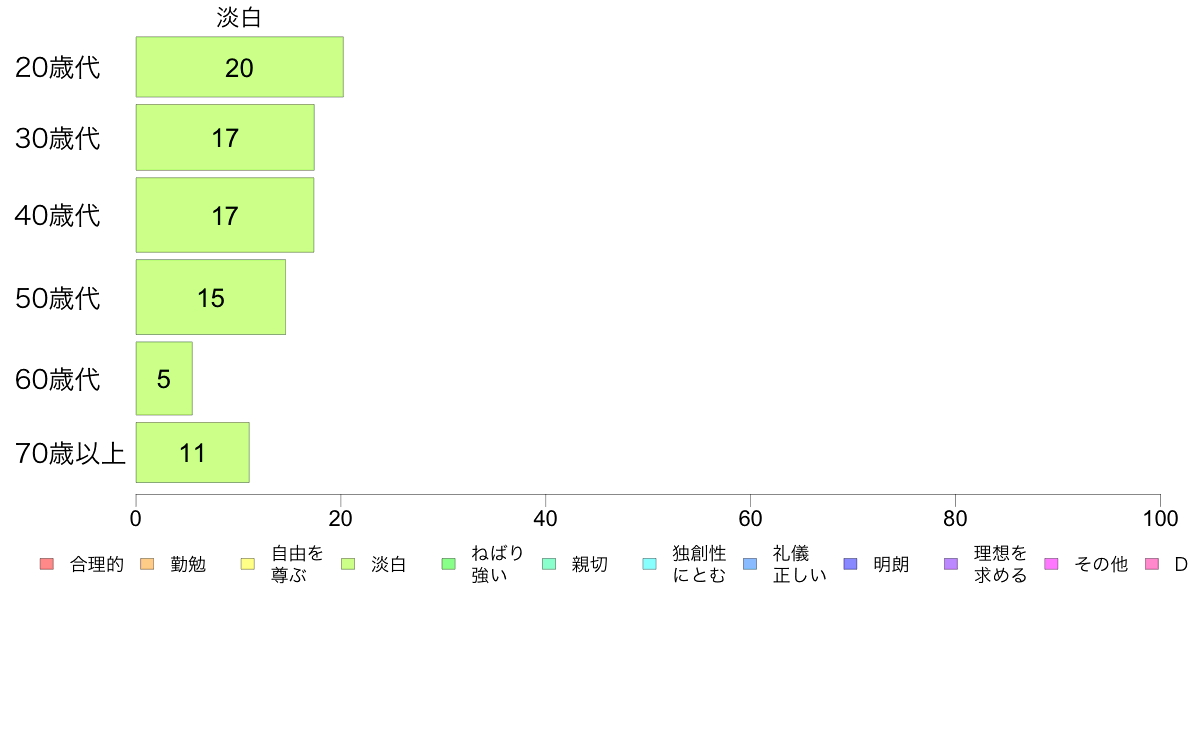Click the 親切 legend swatch
Screen dimensions: 1188x736
click(x=549, y=564)
